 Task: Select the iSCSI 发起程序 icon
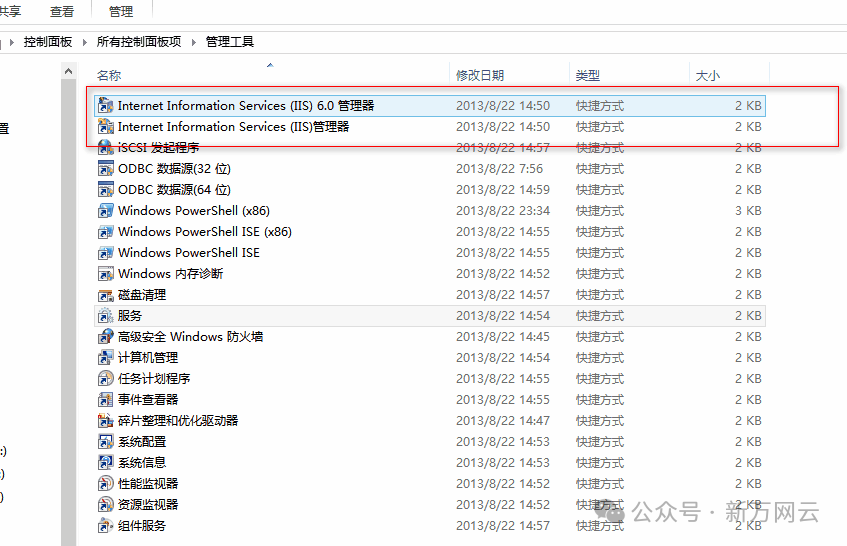(x=105, y=147)
